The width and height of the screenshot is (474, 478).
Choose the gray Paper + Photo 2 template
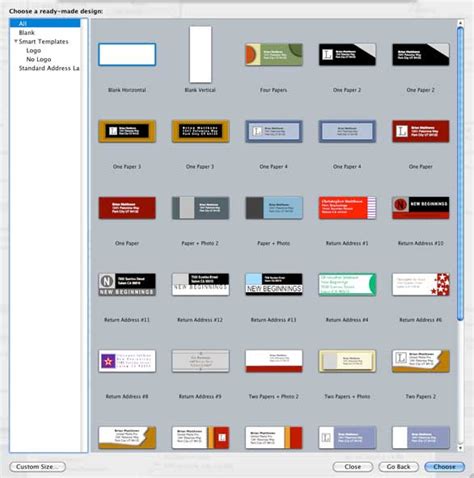(200, 208)
